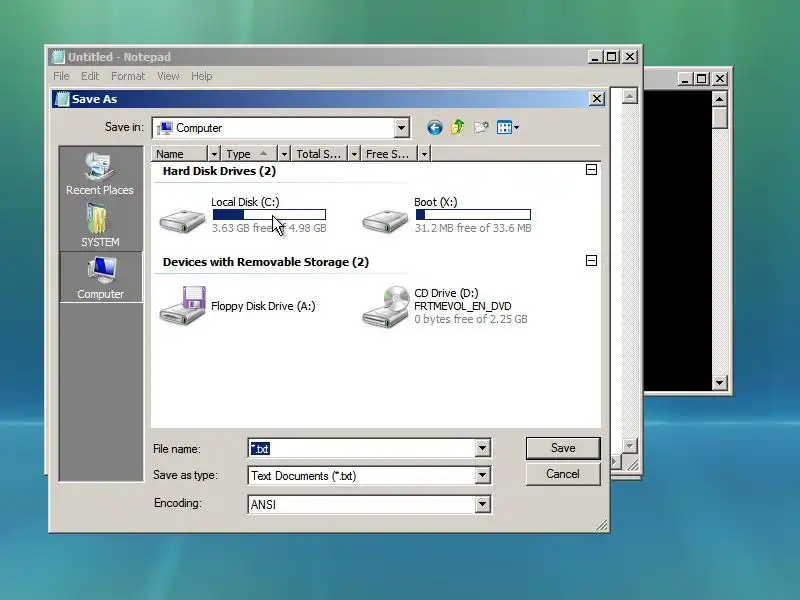Click the Cancel button
This screenshot has width=800, height=600.
pyautogui.click(x=563, y=474)
